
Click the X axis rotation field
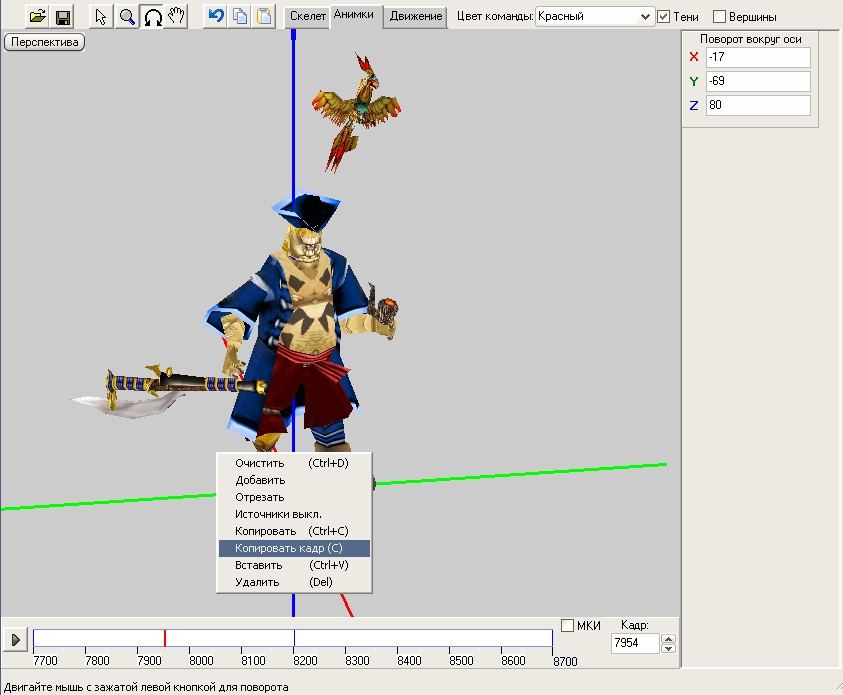(757, 57)
